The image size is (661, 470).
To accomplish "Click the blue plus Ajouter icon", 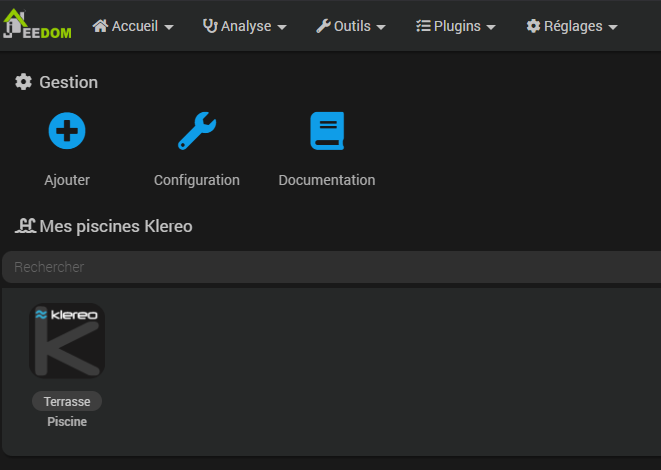I will pyautogui.click(x=67, y=131).
